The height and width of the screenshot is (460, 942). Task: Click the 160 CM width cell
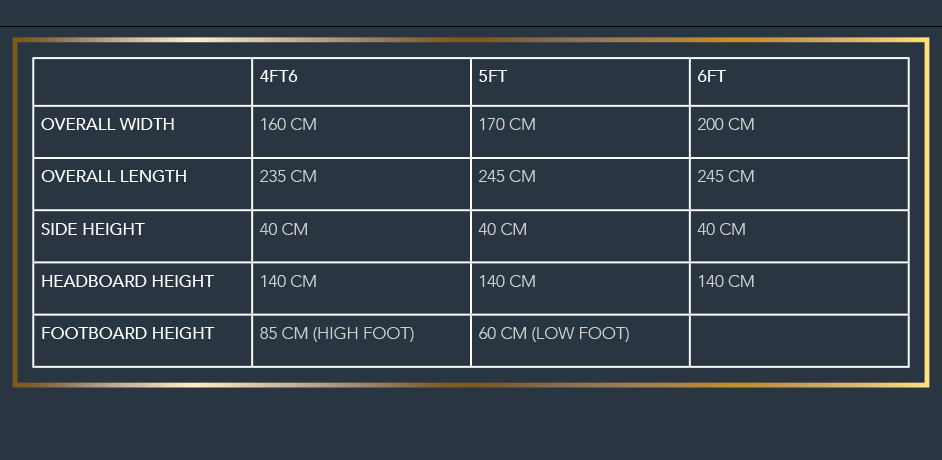[288, 124]
